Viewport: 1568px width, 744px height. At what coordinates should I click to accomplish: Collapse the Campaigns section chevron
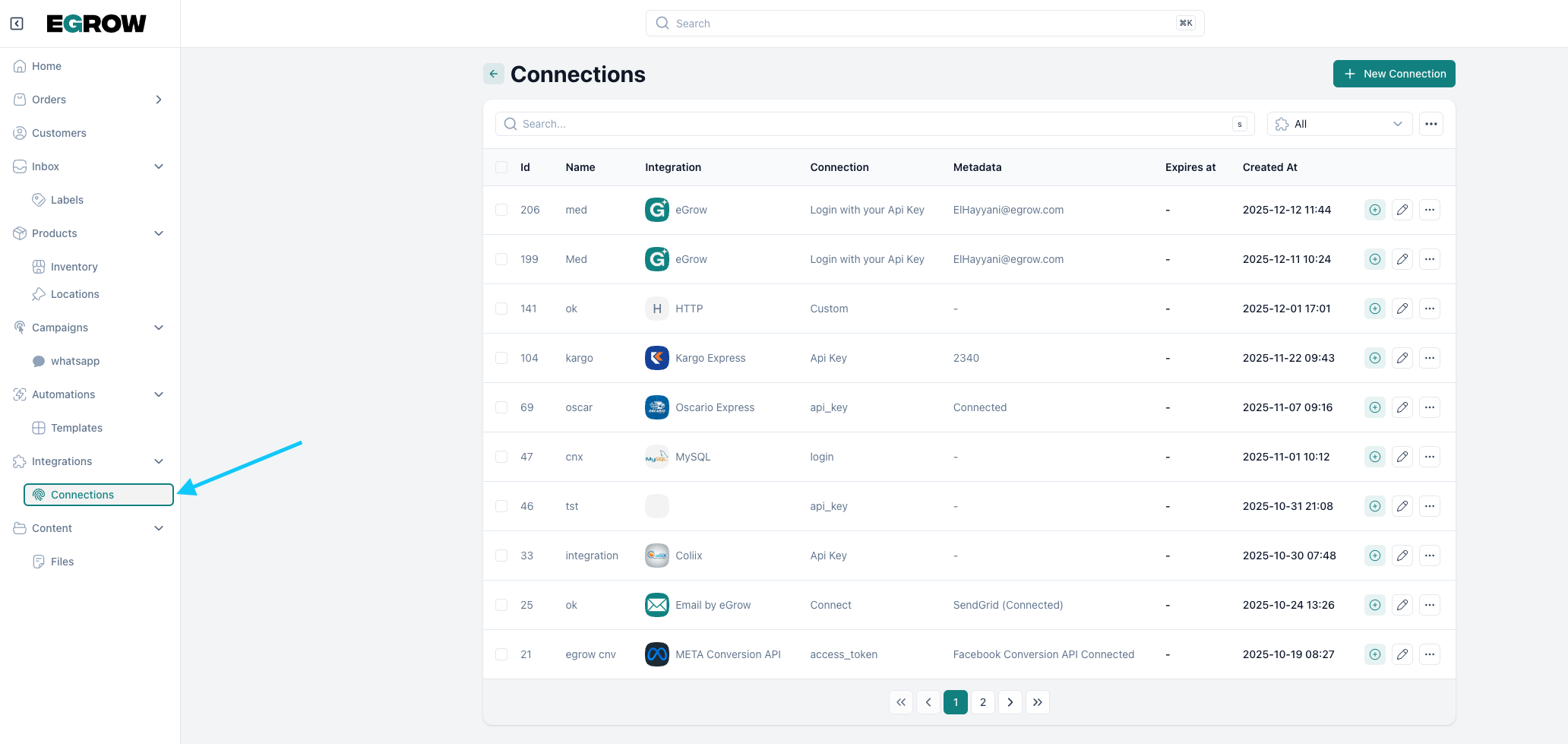tap(159, 328)
